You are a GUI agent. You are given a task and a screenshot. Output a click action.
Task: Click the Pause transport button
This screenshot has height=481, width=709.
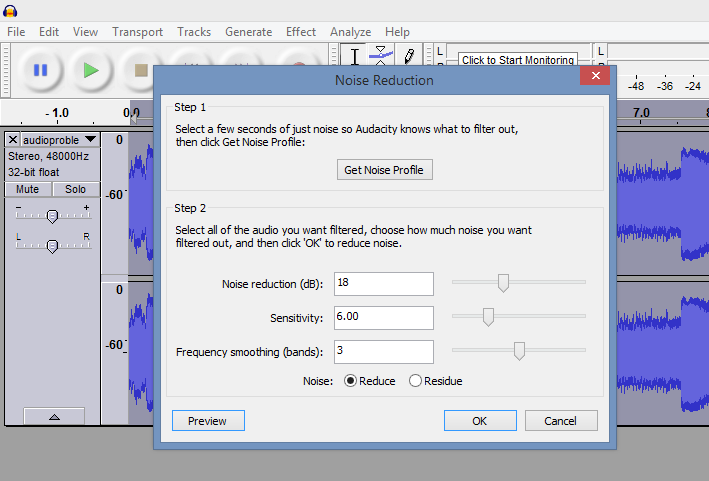coord(40,70)
